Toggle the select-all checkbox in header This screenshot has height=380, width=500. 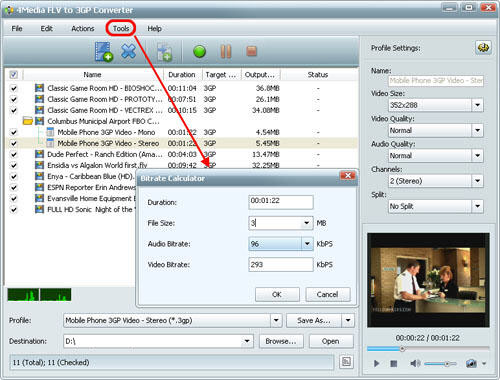(x=14, y=74)
